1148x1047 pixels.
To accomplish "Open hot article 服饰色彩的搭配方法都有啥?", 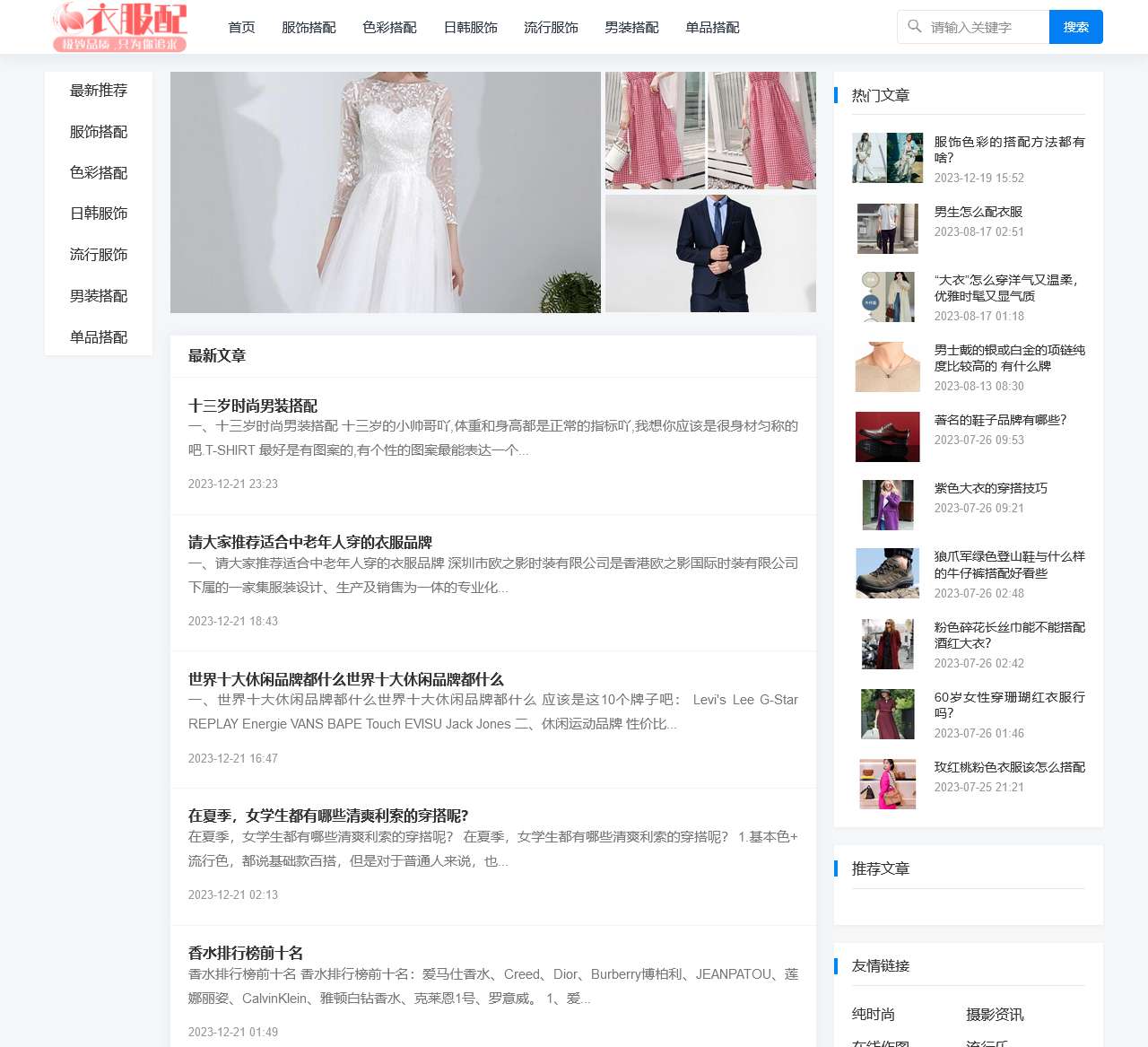I will tap(1010, 150).
